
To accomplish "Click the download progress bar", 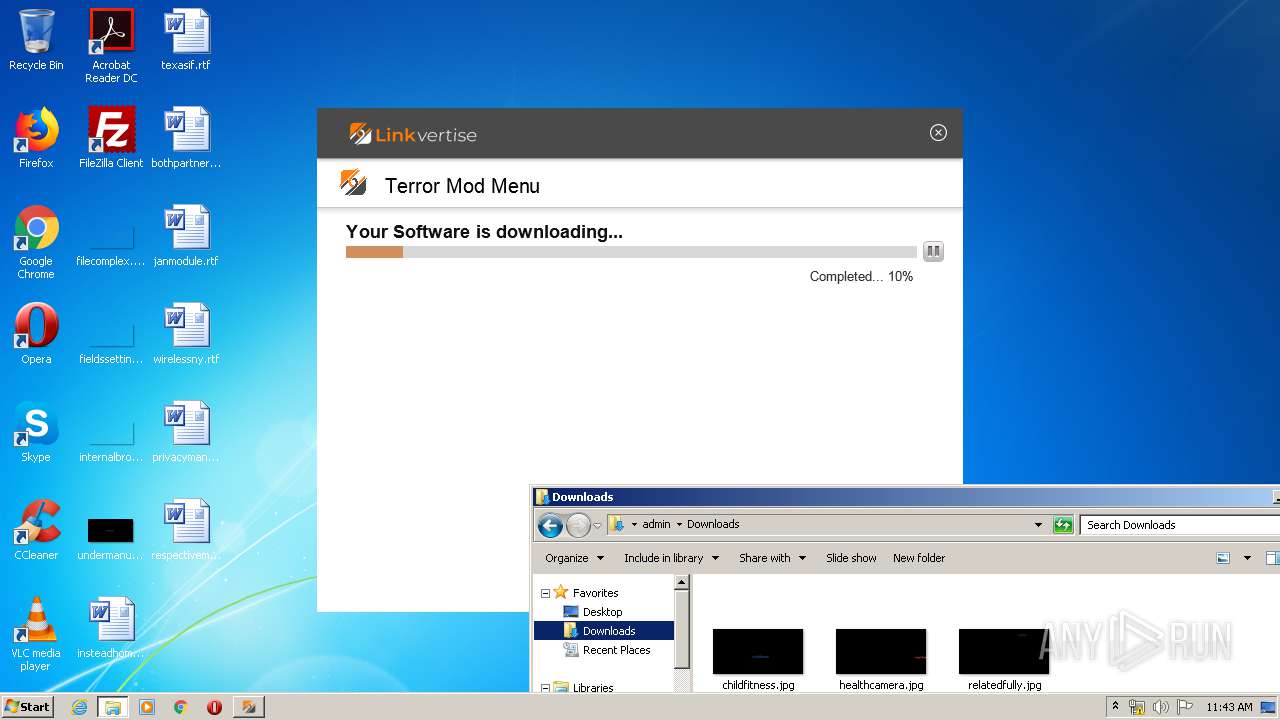I will (x=631, y=252).
